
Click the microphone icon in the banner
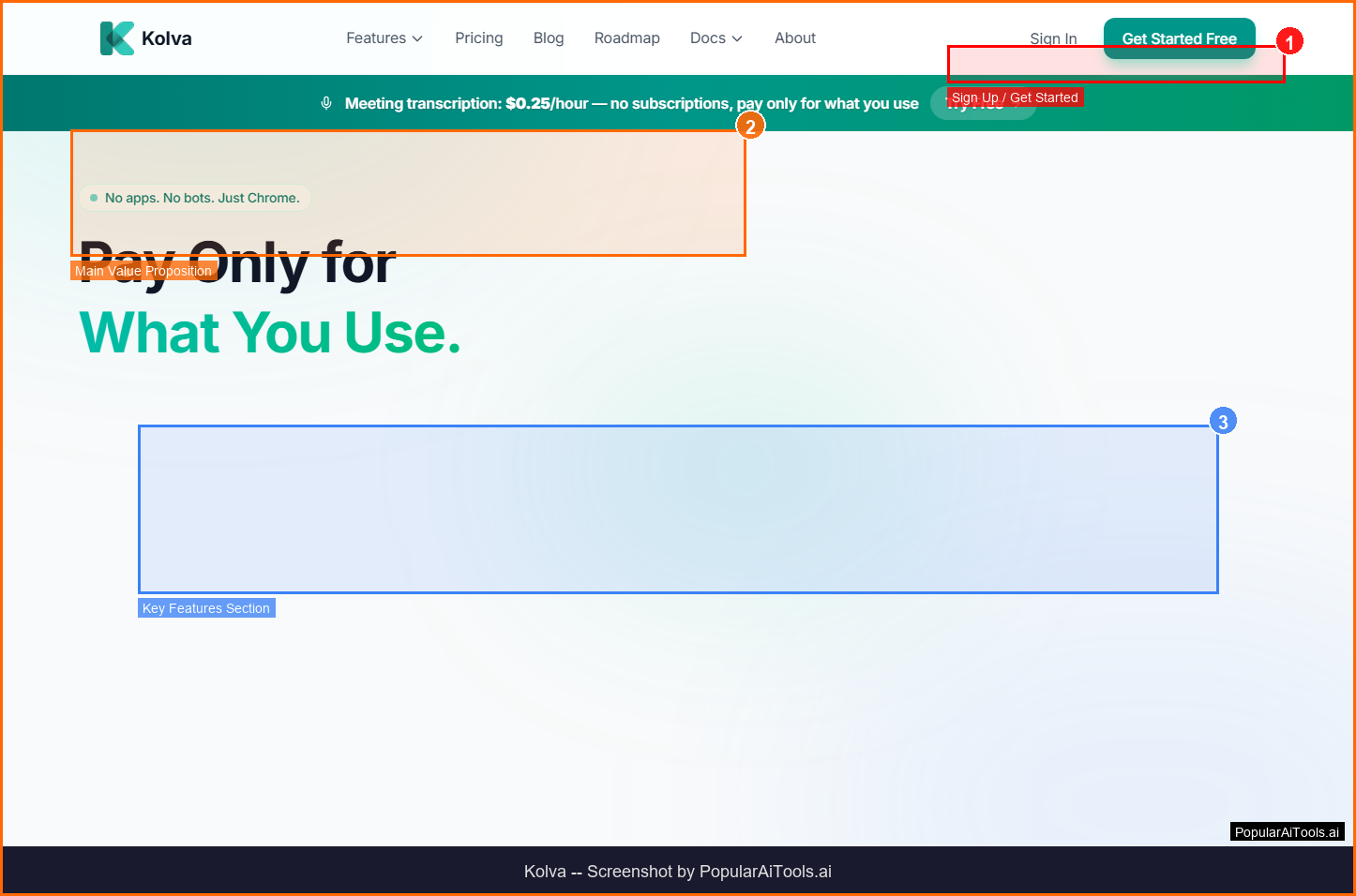click(x=326, y=103)
